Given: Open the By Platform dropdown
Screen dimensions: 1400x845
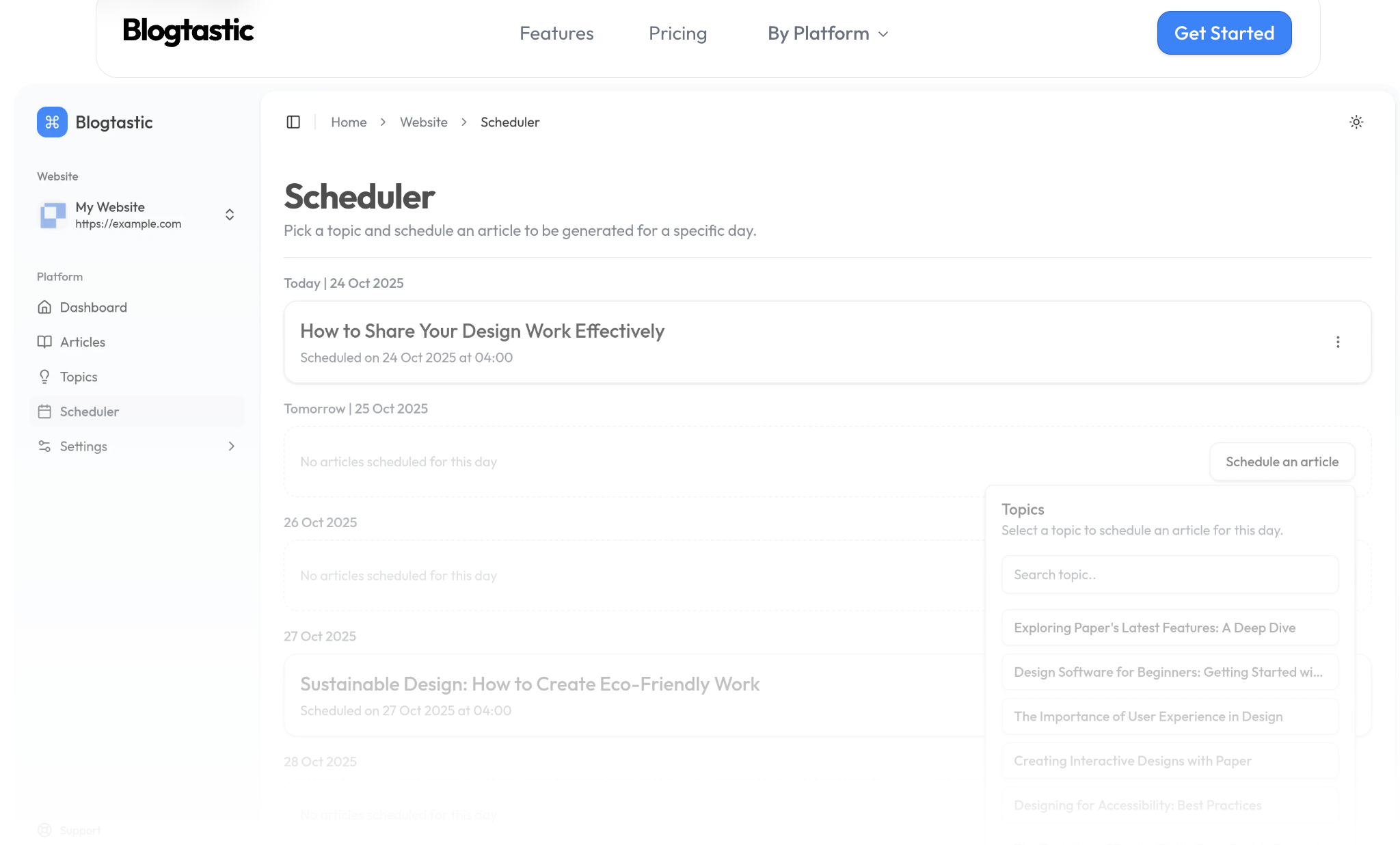Looking at the screenshot, I should pos(828,33).
